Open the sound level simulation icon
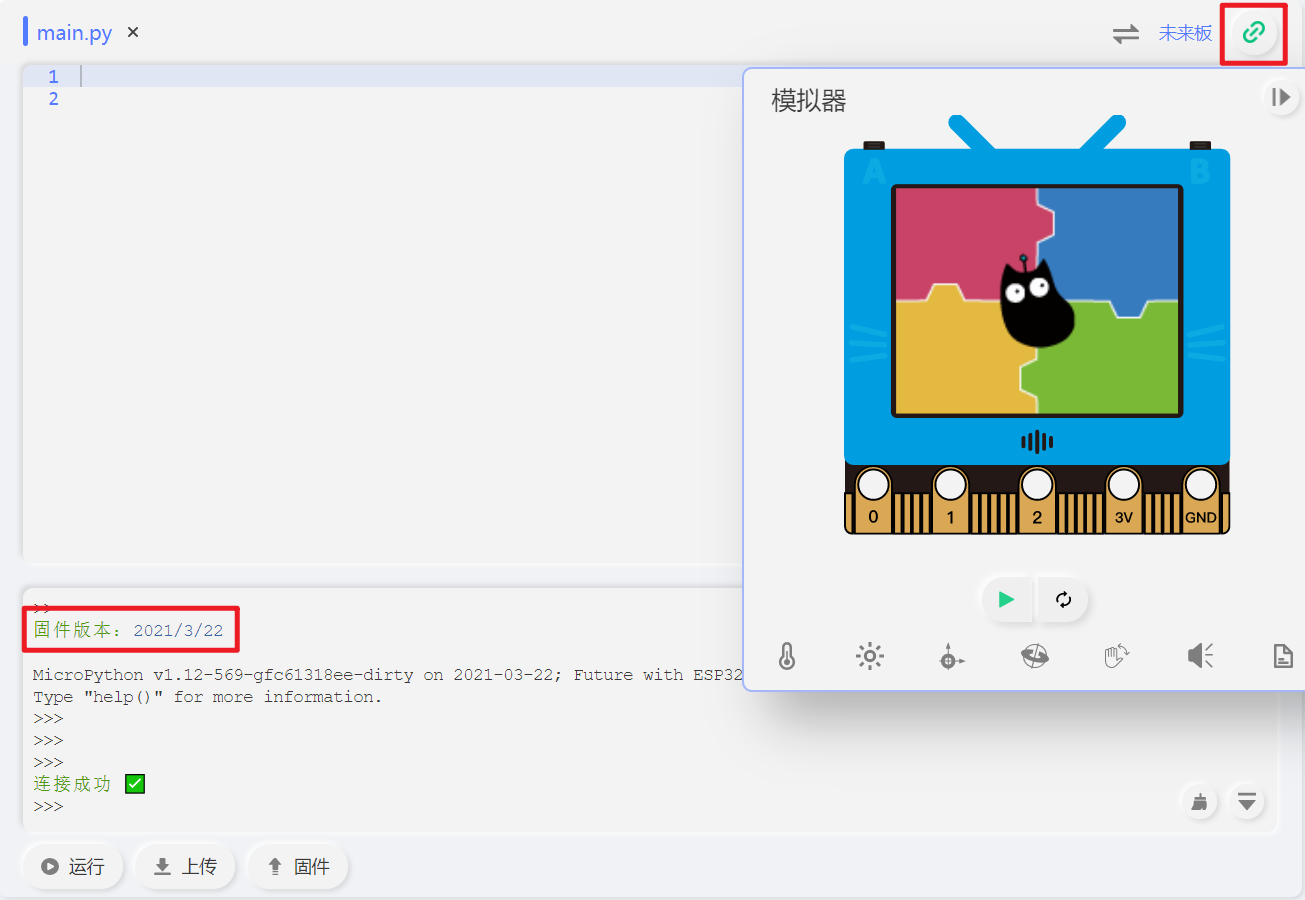Viewport: 1305px width, 900px height. click(x=1200, y=656)
